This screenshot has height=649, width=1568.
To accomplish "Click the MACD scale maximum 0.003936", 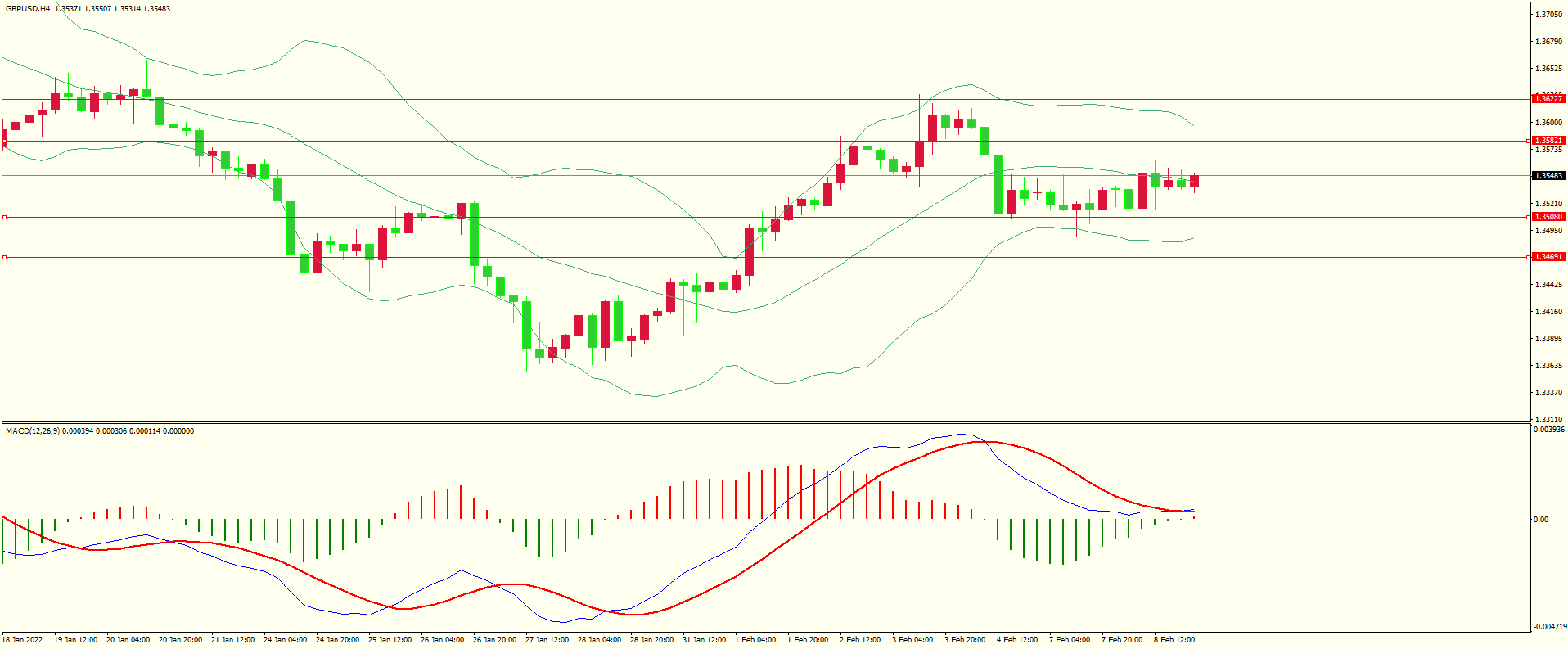I will 1548,430.
